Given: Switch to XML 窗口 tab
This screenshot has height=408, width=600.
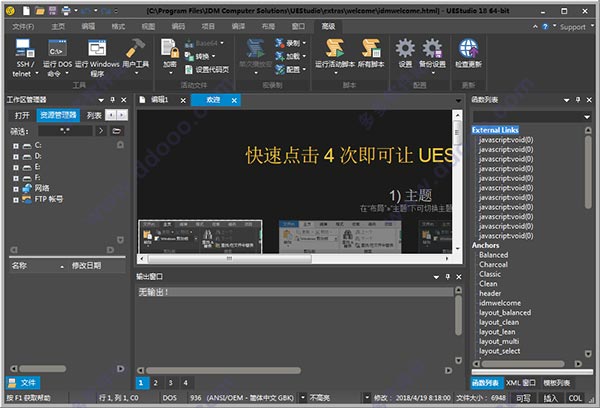Looking at the screenshot, I should click(x=521, y=383).
